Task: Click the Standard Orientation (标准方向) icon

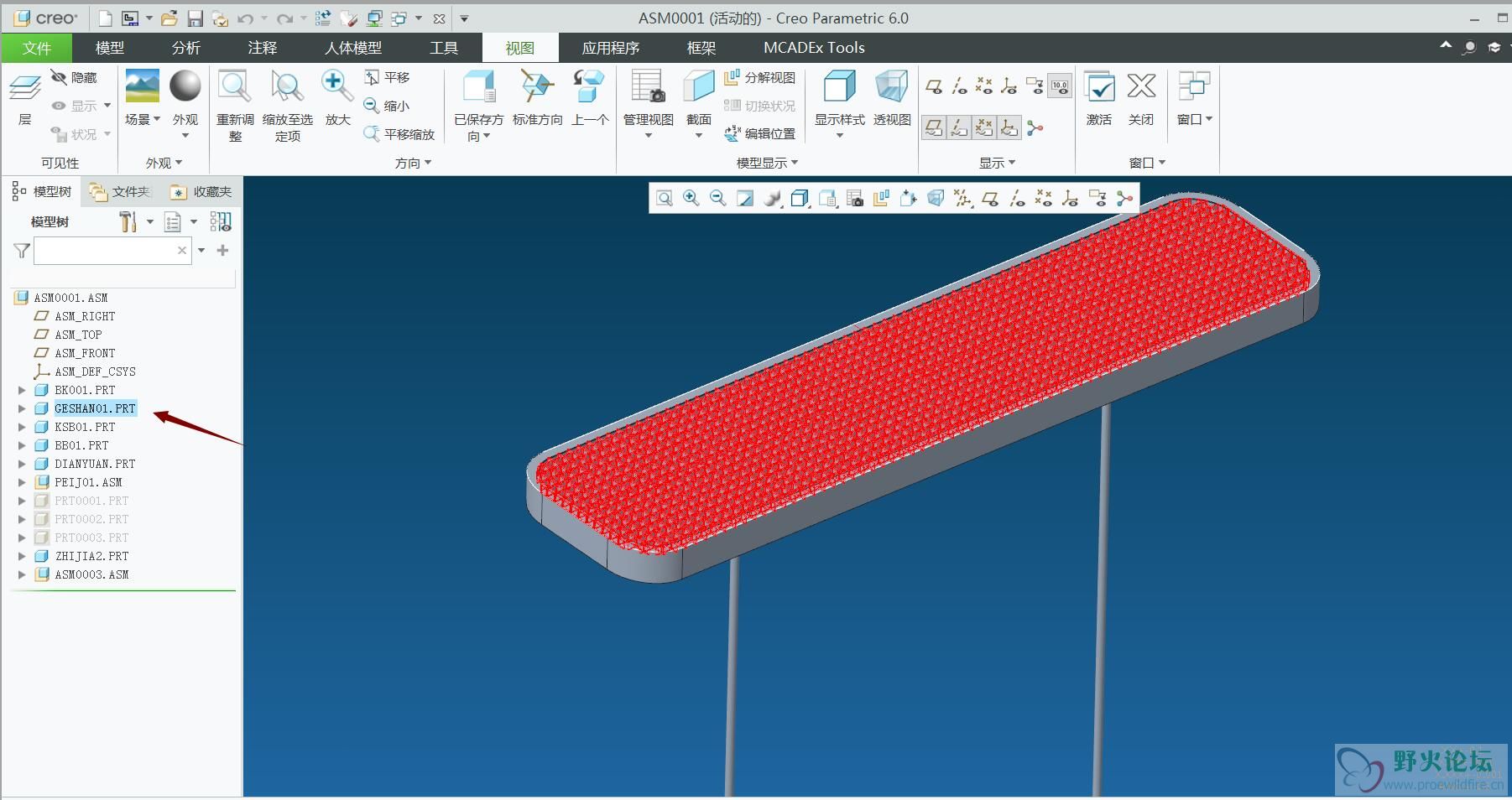Action: click(537, 86)
